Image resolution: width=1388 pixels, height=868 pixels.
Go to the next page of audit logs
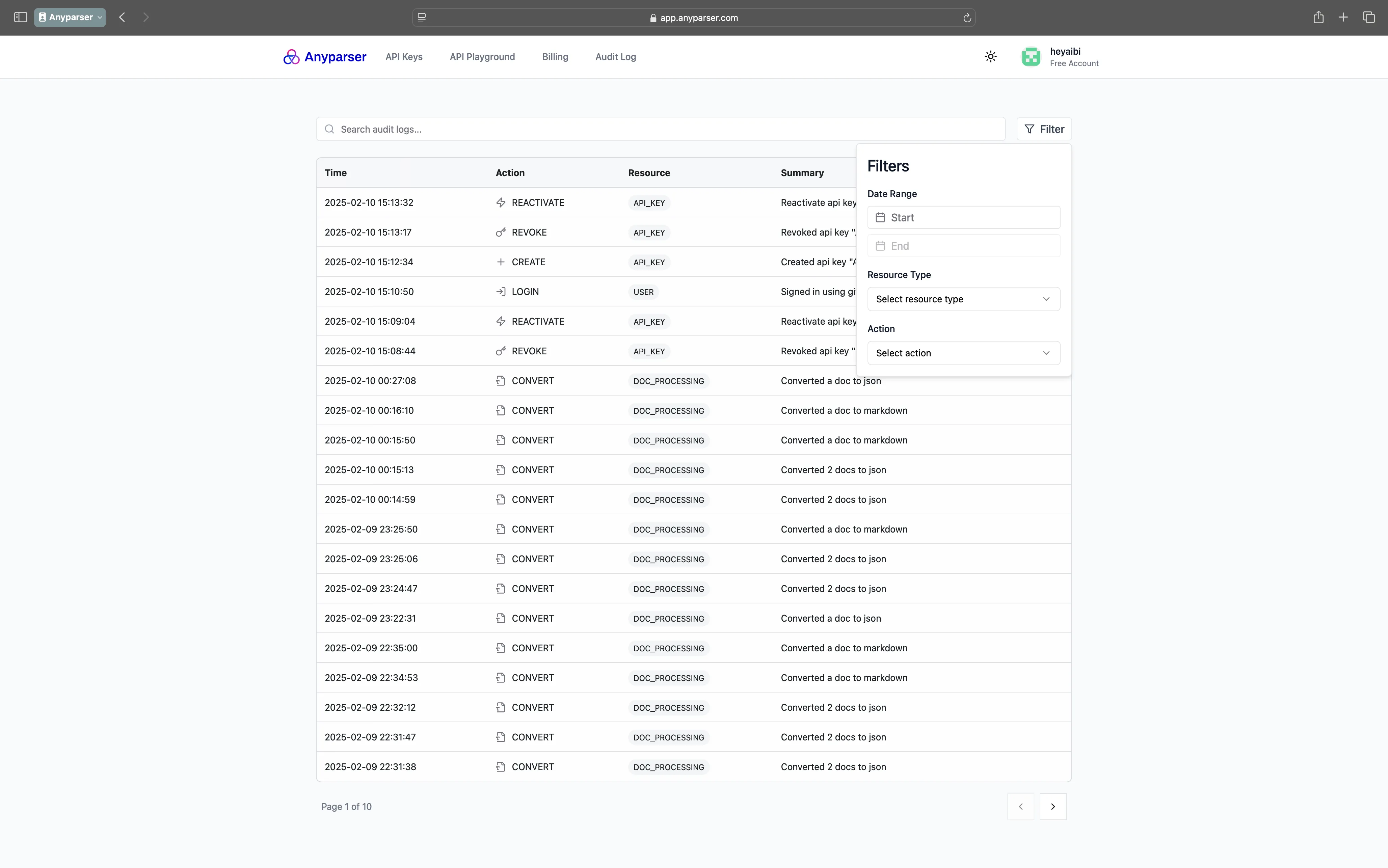click(1053, 806)
